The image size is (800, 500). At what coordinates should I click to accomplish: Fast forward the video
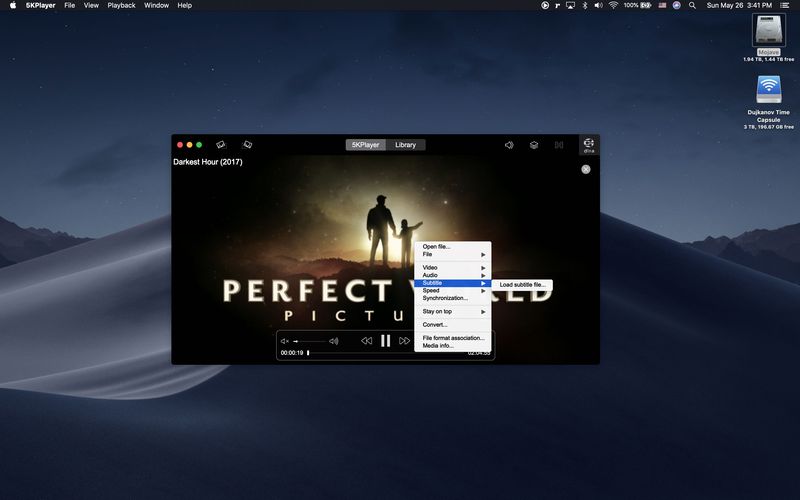pos(405,341)
